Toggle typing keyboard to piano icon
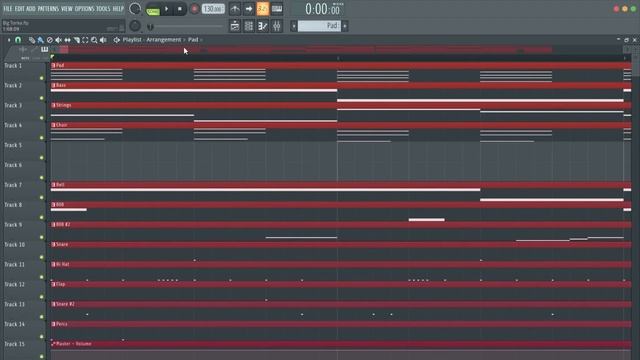 coord(277,9)
